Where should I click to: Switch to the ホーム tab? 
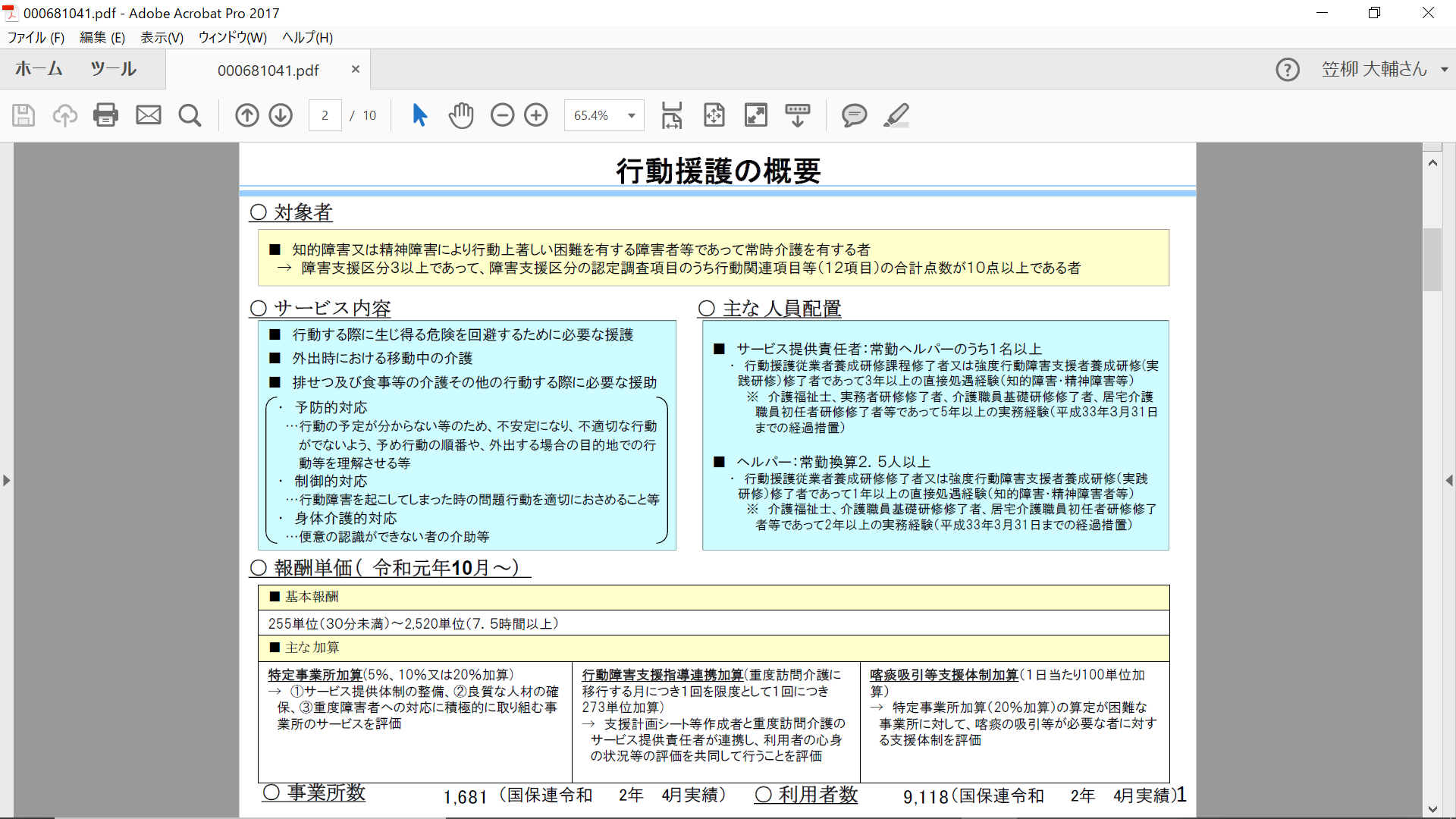(39, 69)
